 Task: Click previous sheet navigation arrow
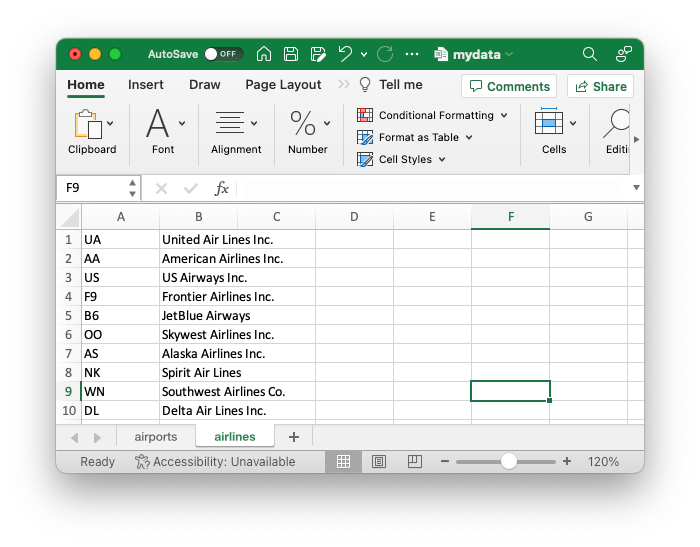tap(75, 438)
